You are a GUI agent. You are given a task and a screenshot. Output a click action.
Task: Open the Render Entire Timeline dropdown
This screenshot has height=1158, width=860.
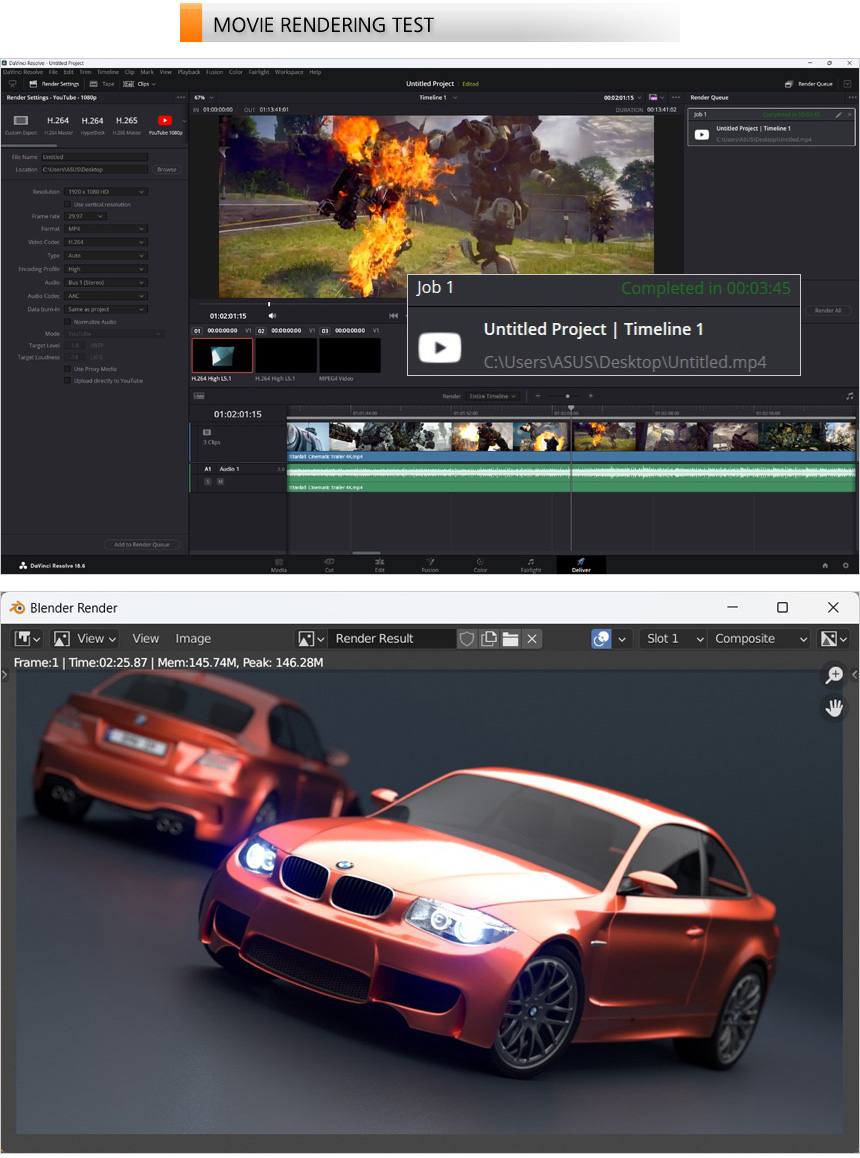click(x=493, y=397)
